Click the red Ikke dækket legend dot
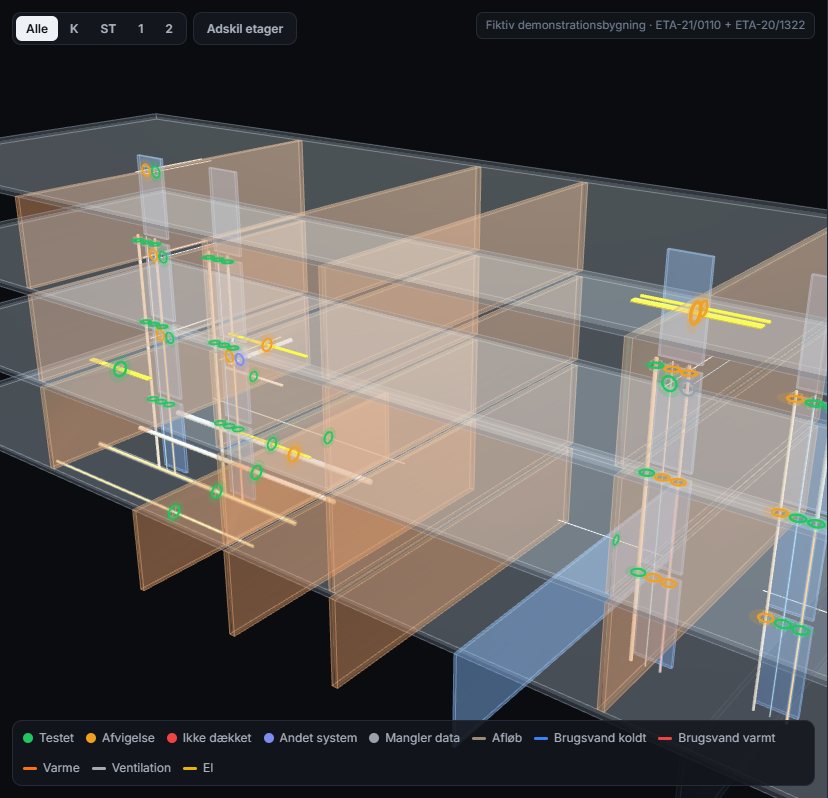This screenshot has height=798, width=828. [x=172, y=738]
